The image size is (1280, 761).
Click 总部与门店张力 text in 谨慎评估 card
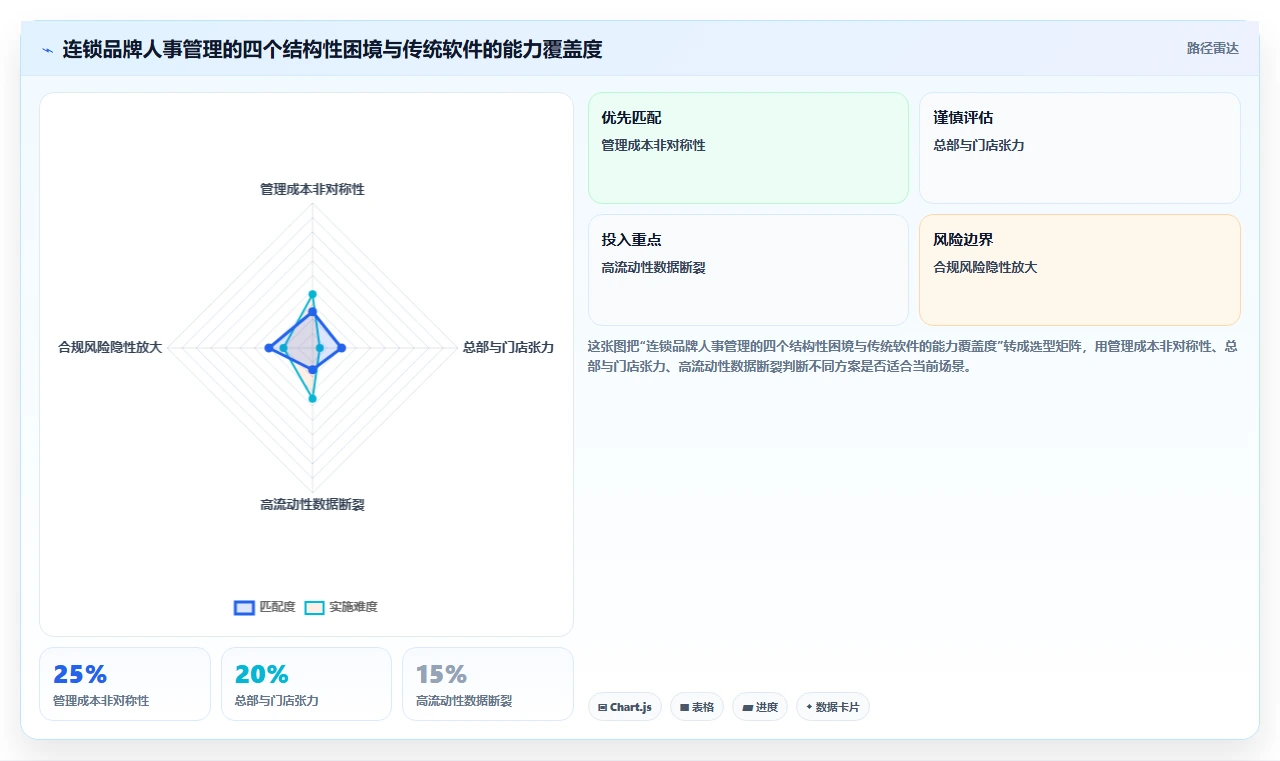(979, 145)
